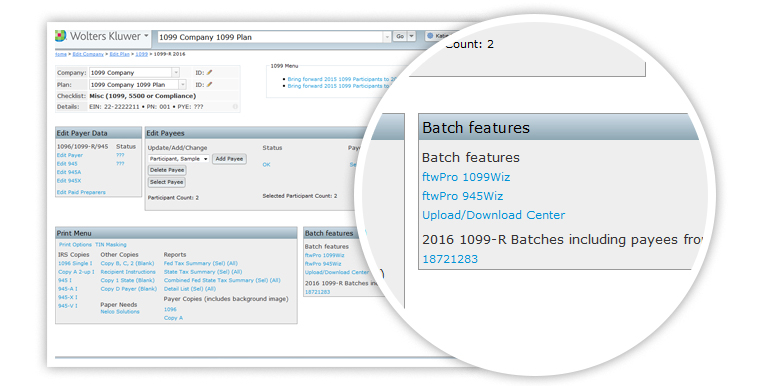Open the Recipient Instructions link
The image size is (768, 386).
click(128, 272)
